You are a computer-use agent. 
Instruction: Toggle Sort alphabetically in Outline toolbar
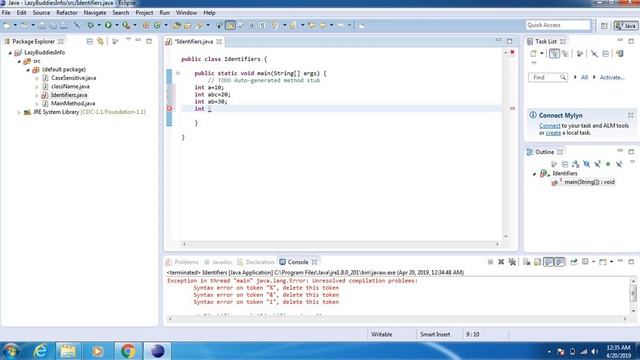point(576,164)
